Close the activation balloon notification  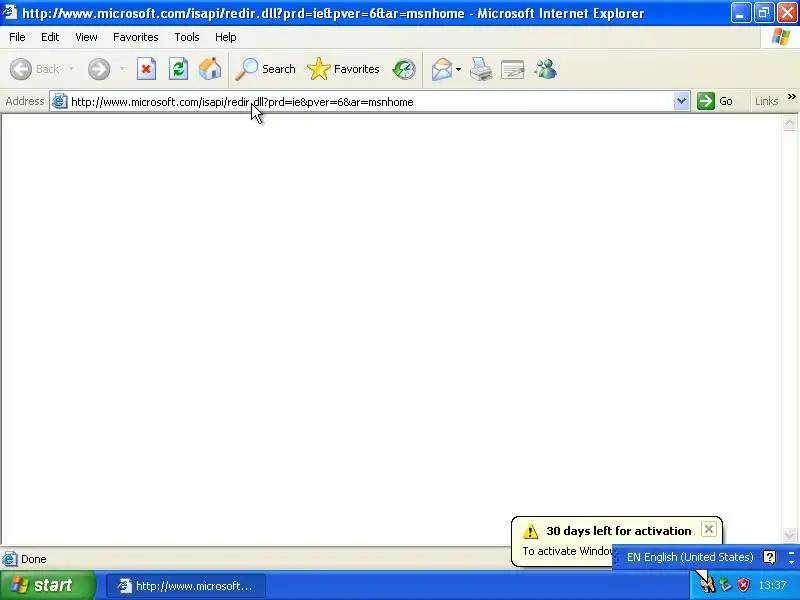click(709, 529)
